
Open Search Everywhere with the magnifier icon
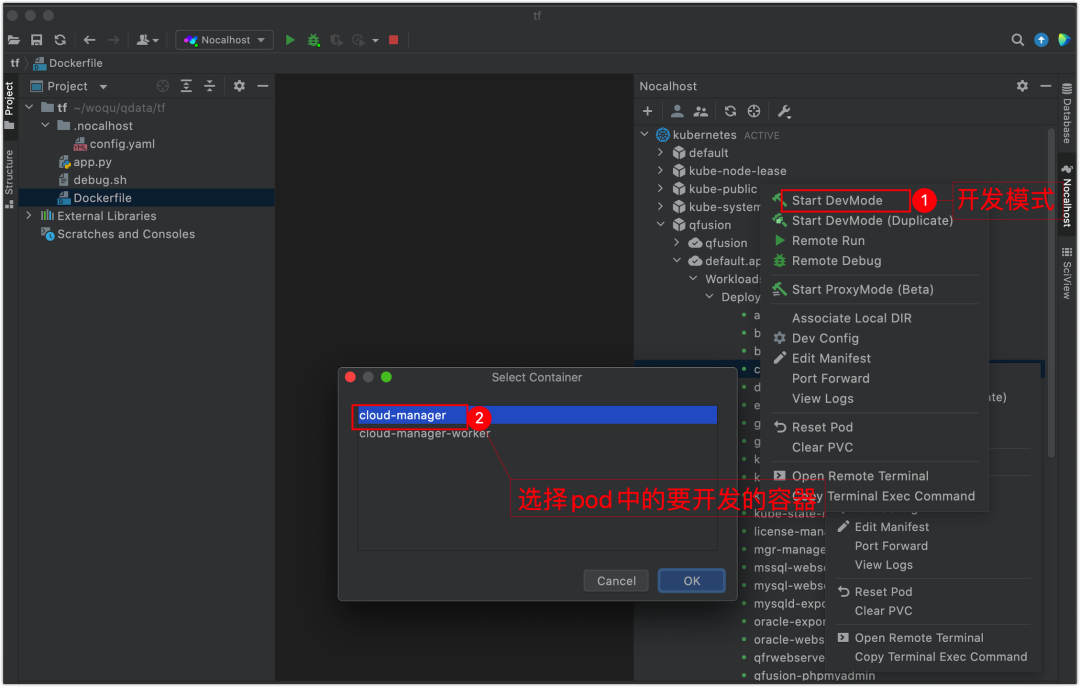click(1017, 40)
